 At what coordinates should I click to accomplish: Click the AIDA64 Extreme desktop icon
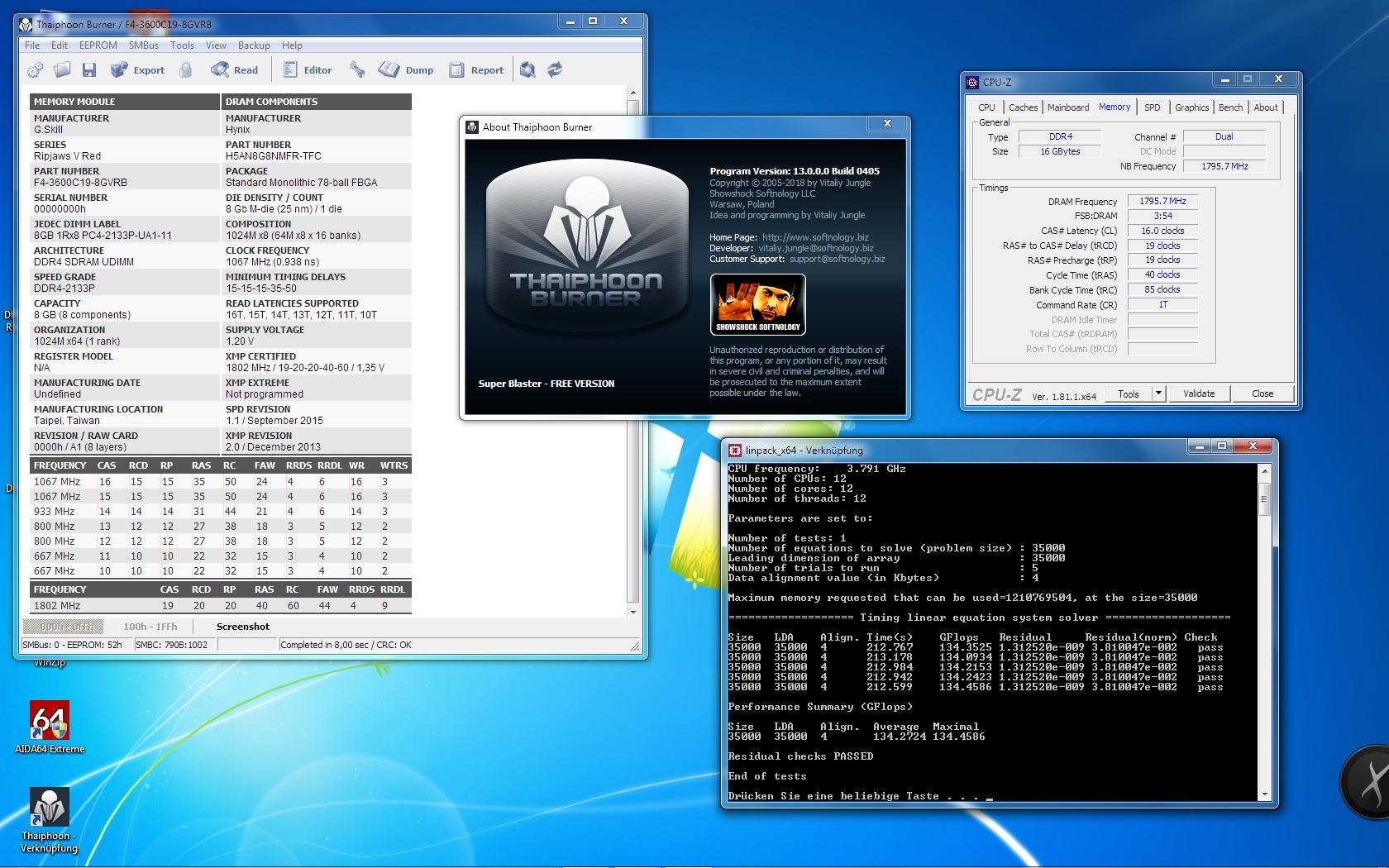click(x=50, y=727)
